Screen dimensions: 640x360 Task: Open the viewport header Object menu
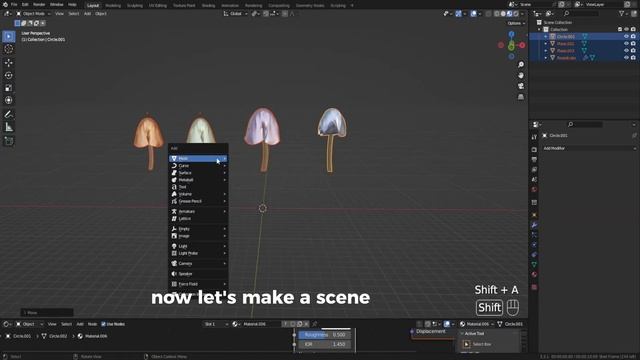100,13
